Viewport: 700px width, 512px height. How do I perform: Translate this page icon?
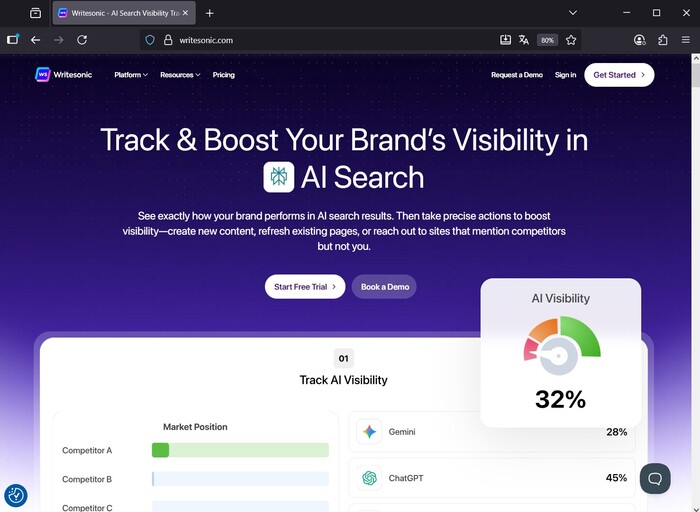[x=524, y=40]
